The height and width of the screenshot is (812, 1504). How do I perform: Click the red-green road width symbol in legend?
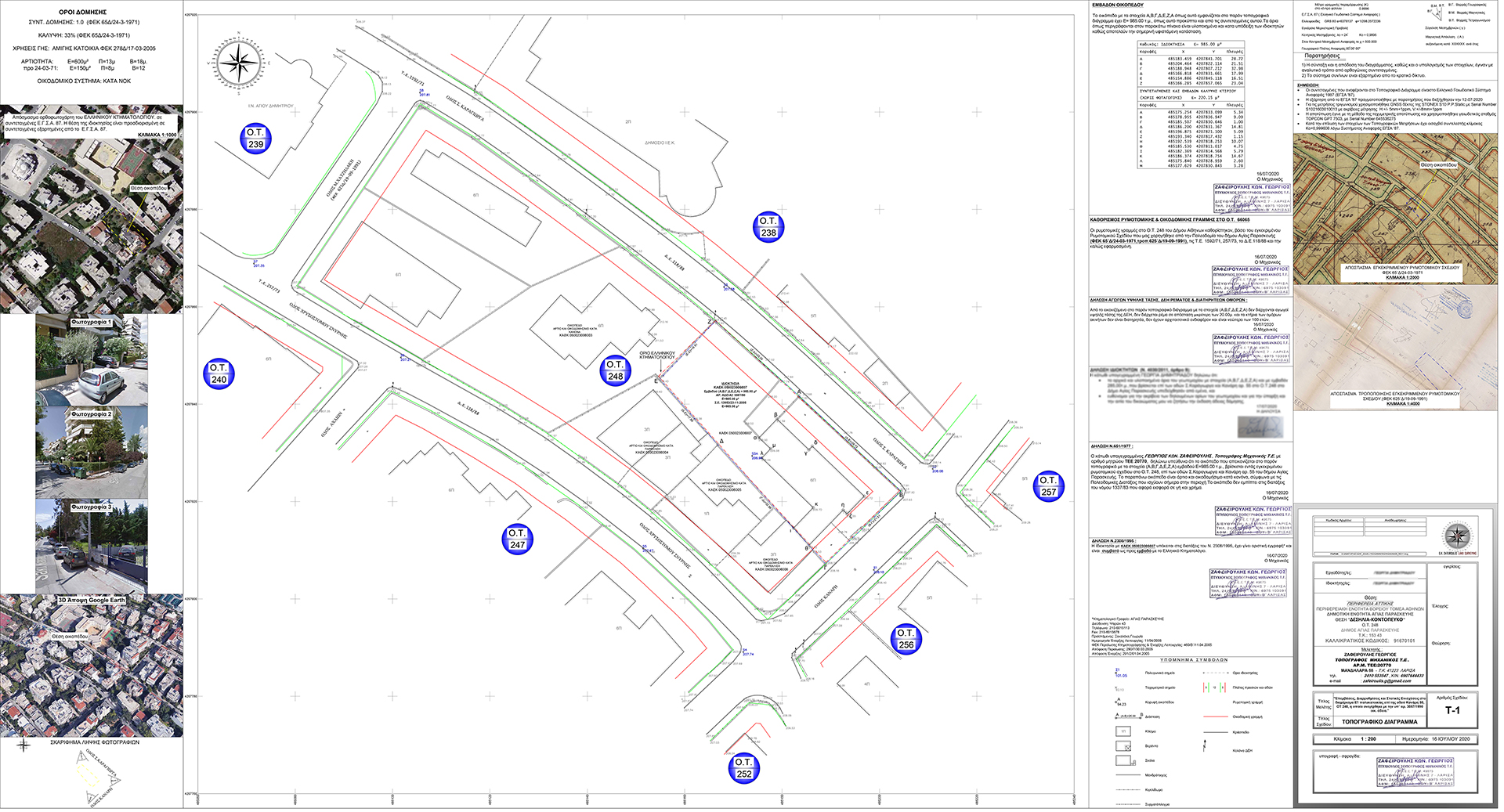[x=1214, y=687]
